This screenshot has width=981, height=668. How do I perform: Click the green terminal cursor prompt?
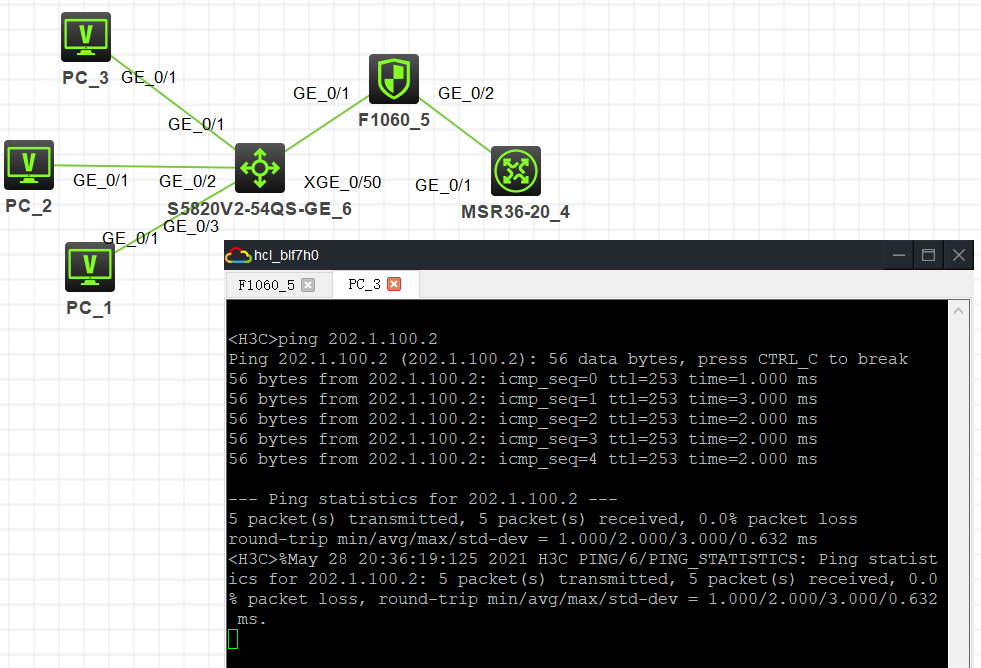coord(233,639)
